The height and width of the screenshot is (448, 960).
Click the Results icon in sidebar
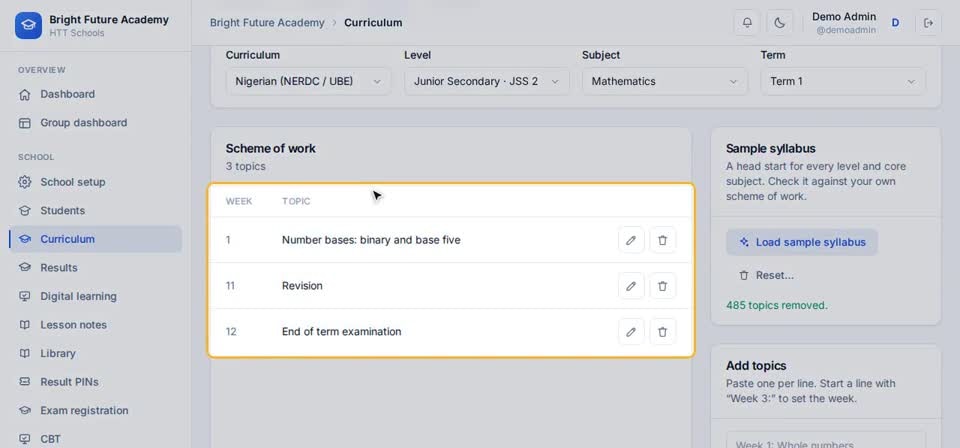24,267
